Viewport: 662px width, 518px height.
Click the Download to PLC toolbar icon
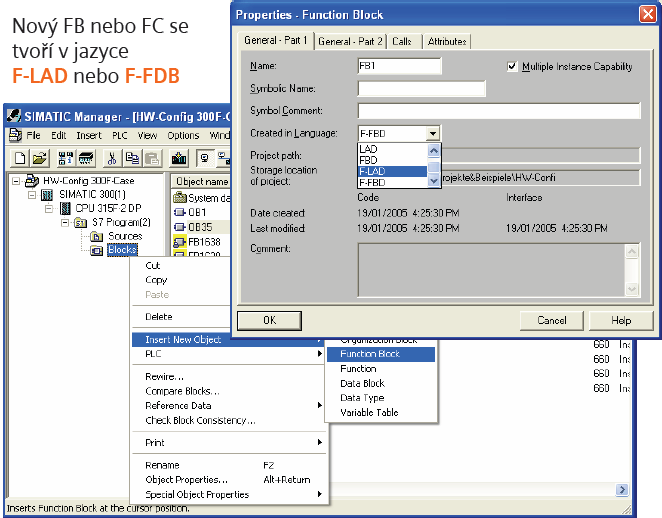click(179, 158)
